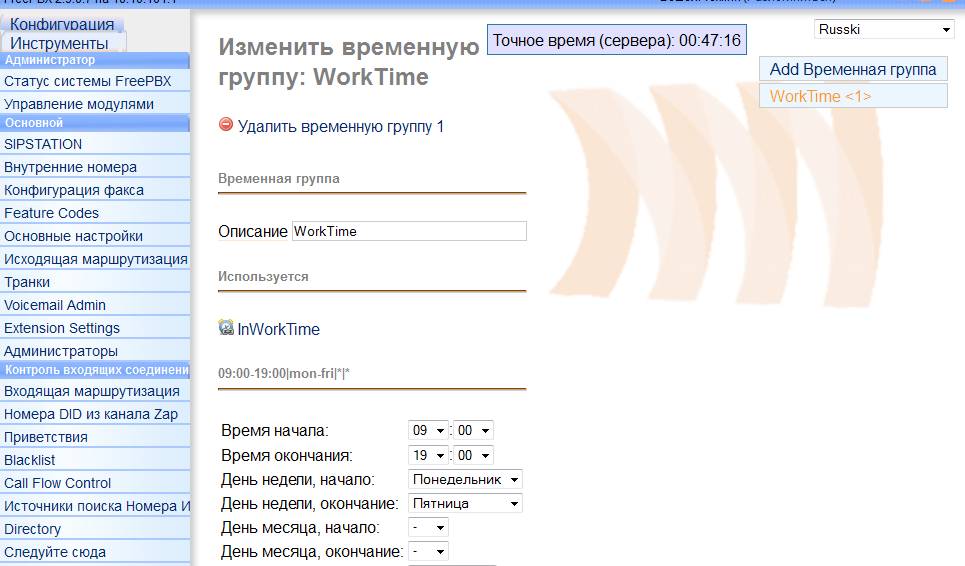Open Extension Settings sidebar item
Image resolution: width=965 pixels, height=566 pixels.
(95, 328)
